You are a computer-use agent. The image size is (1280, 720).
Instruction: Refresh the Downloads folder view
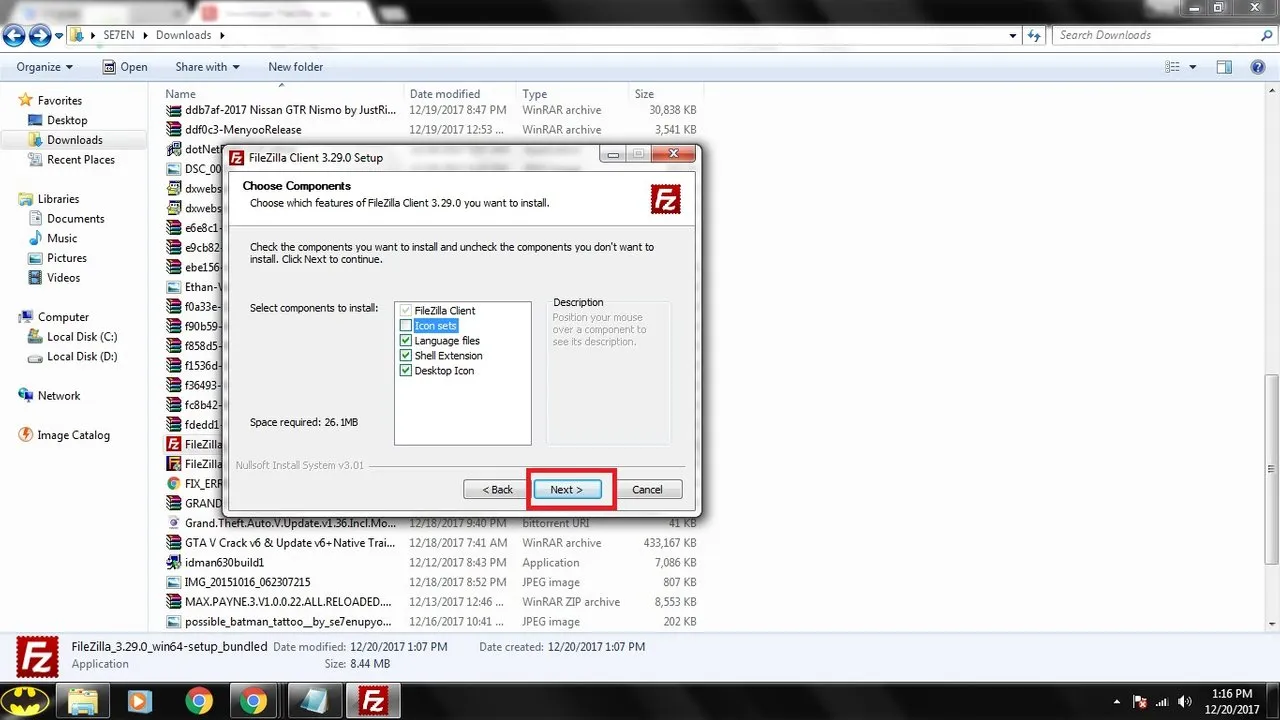tap(1035, 35)
